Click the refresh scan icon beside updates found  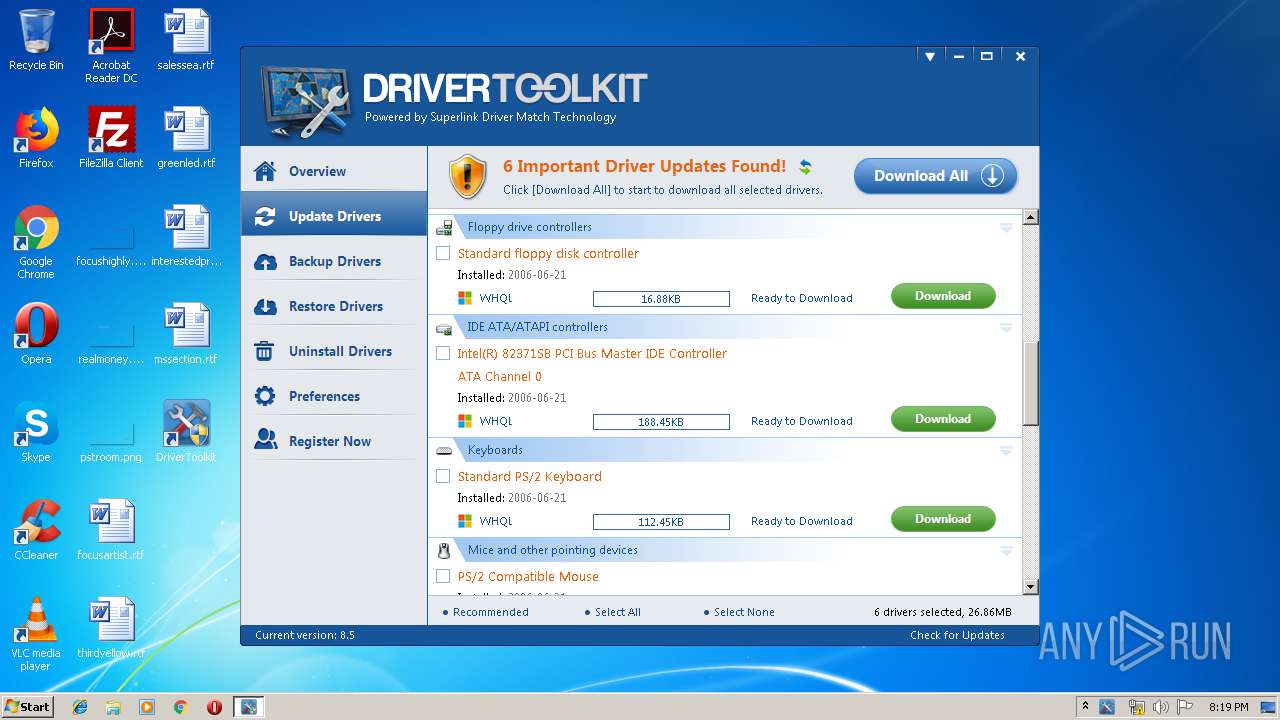(x=805, y=167)
